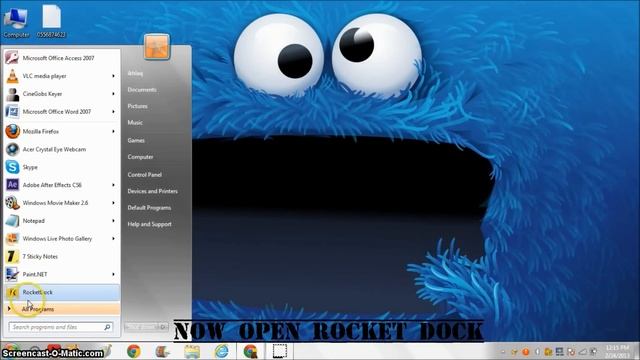Expand All Programs list
This screenshot has height=360, width=640.
[x=61, y=309]
